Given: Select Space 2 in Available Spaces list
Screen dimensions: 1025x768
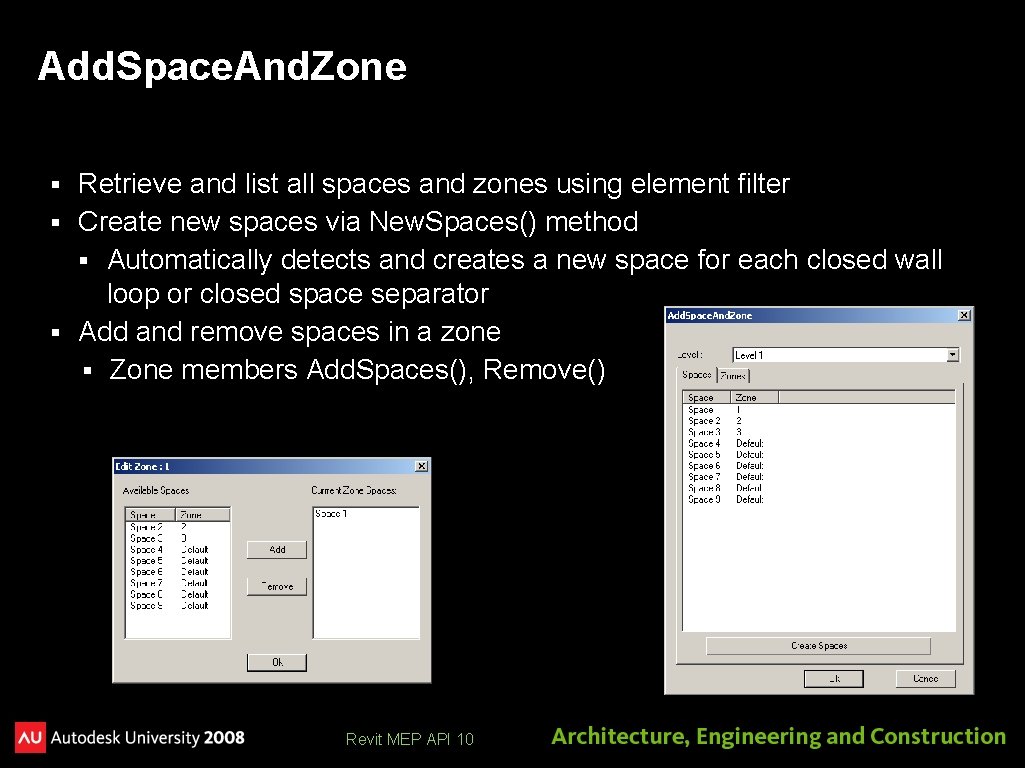Looking at the screenshot, I should (177, 527).
